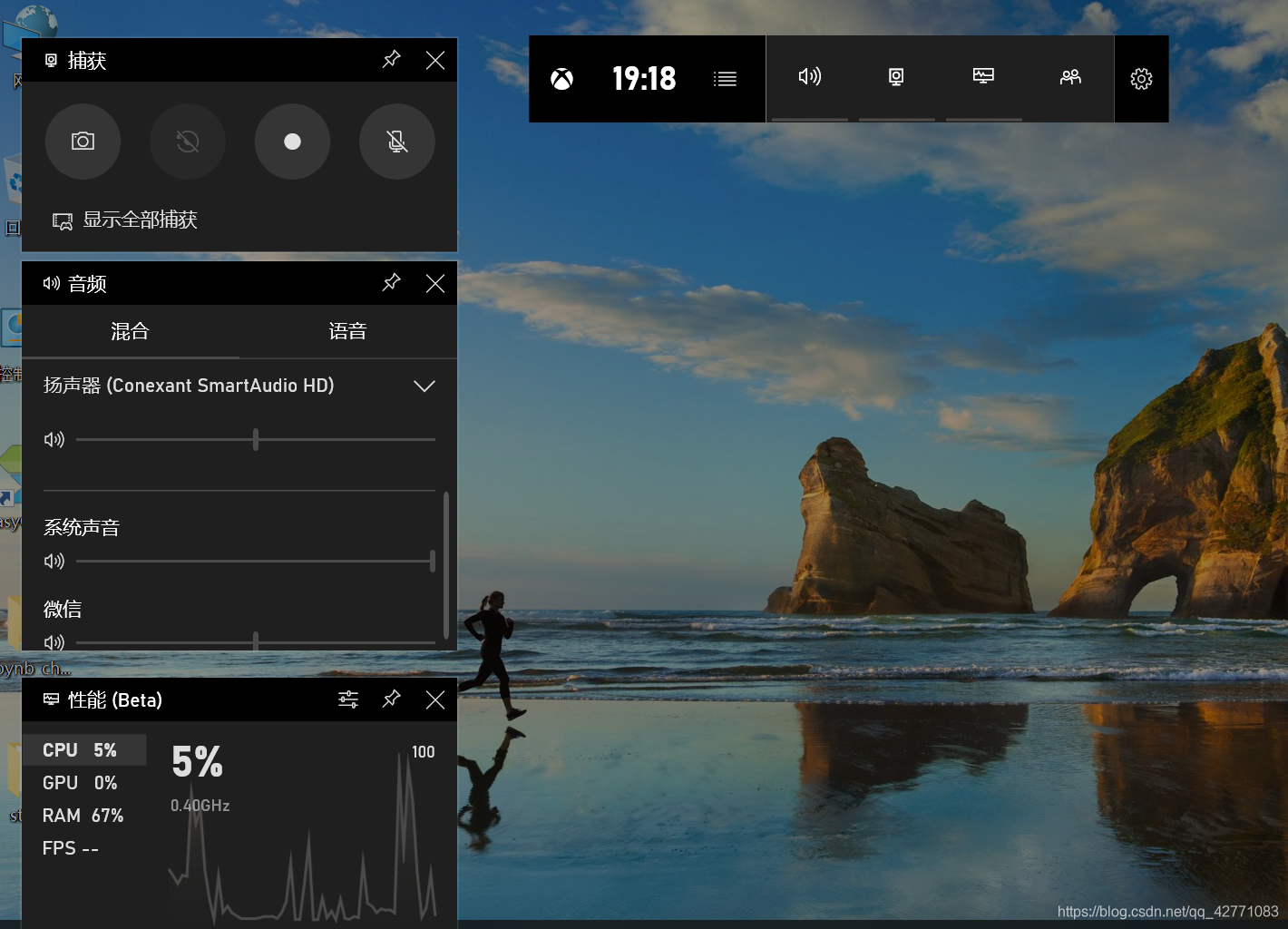Click the audio mixer list scrollbar
1288x929 pixels.
pos(446,565)
